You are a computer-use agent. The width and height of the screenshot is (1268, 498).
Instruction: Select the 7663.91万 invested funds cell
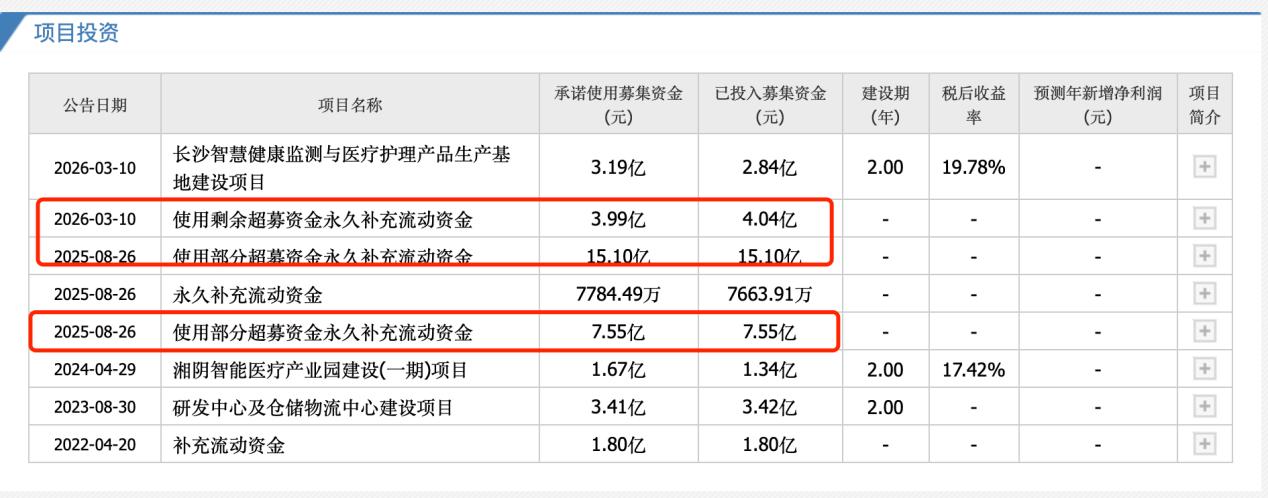(x=769, y=294)
